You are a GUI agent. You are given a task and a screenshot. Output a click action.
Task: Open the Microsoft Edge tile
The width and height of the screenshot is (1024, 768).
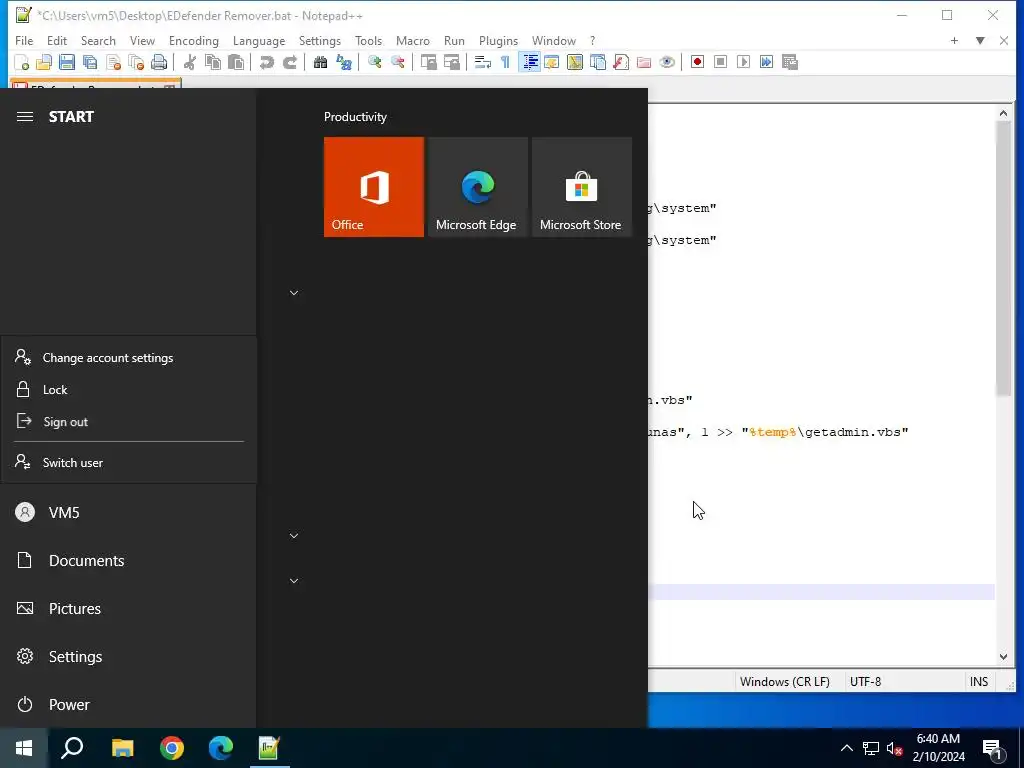(x=478, y=187)
